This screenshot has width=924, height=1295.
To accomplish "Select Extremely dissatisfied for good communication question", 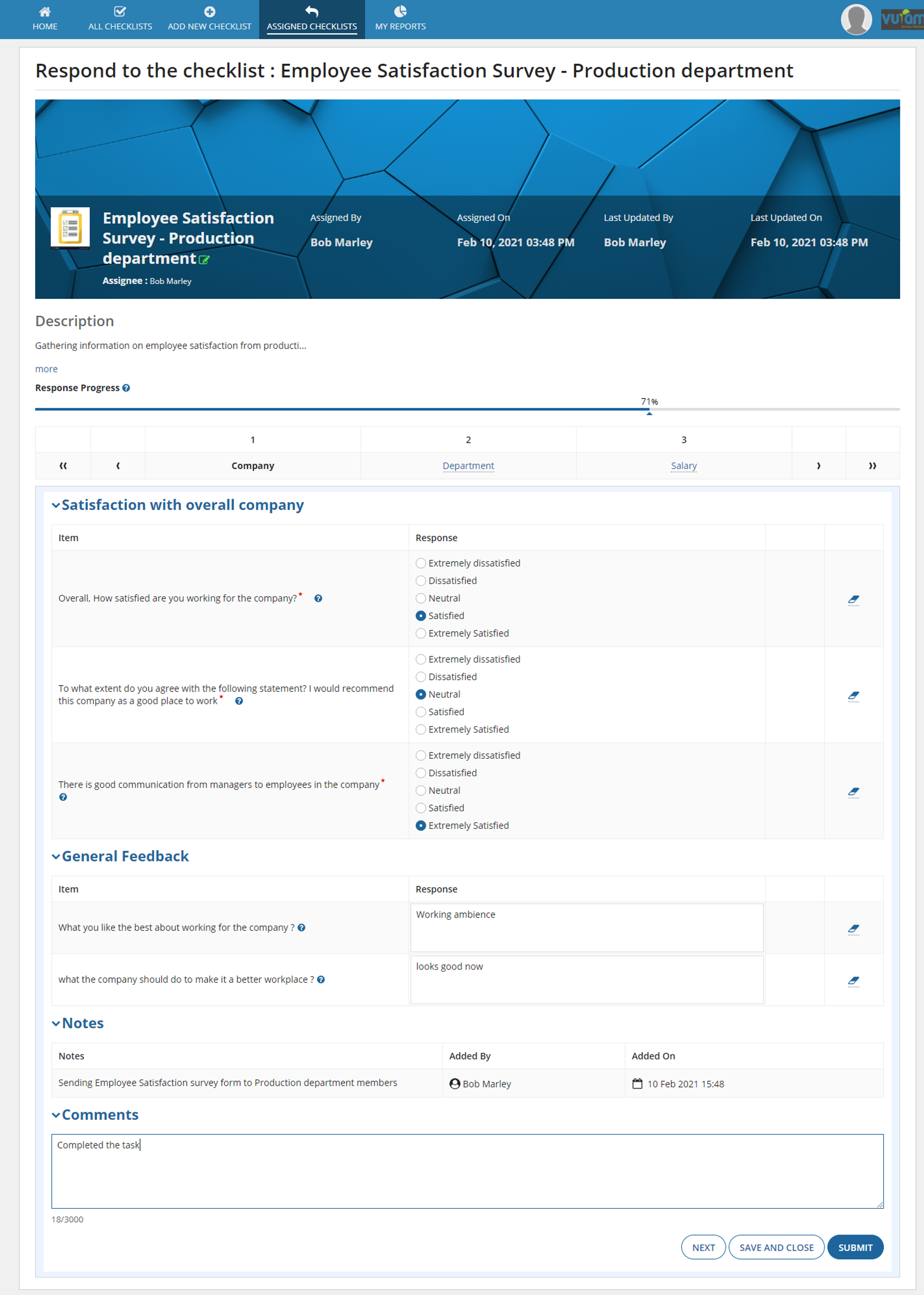I will [x=420, y=756].
